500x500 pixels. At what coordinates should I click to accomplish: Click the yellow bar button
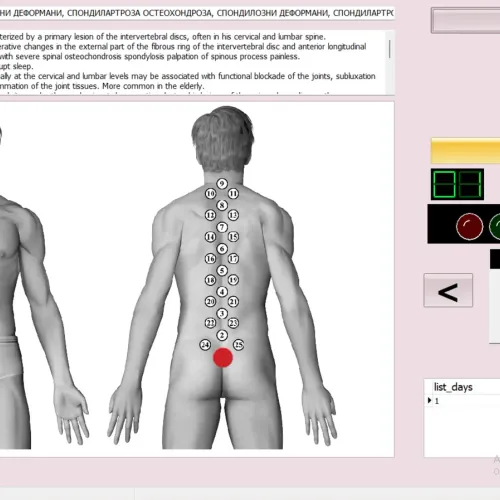pyautogui.click(x=465, y=151)
